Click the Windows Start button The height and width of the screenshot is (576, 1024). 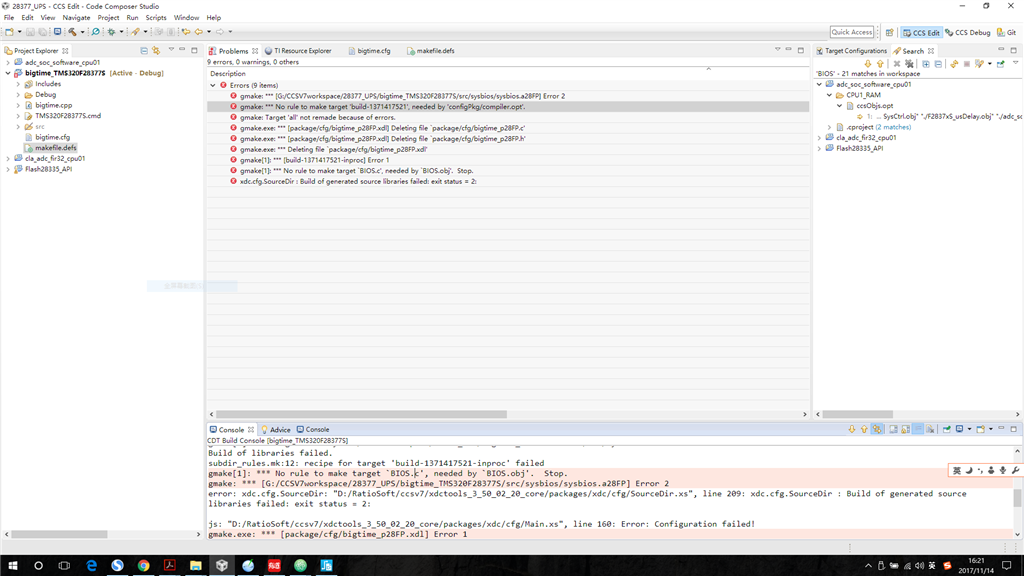pos(12,566)
